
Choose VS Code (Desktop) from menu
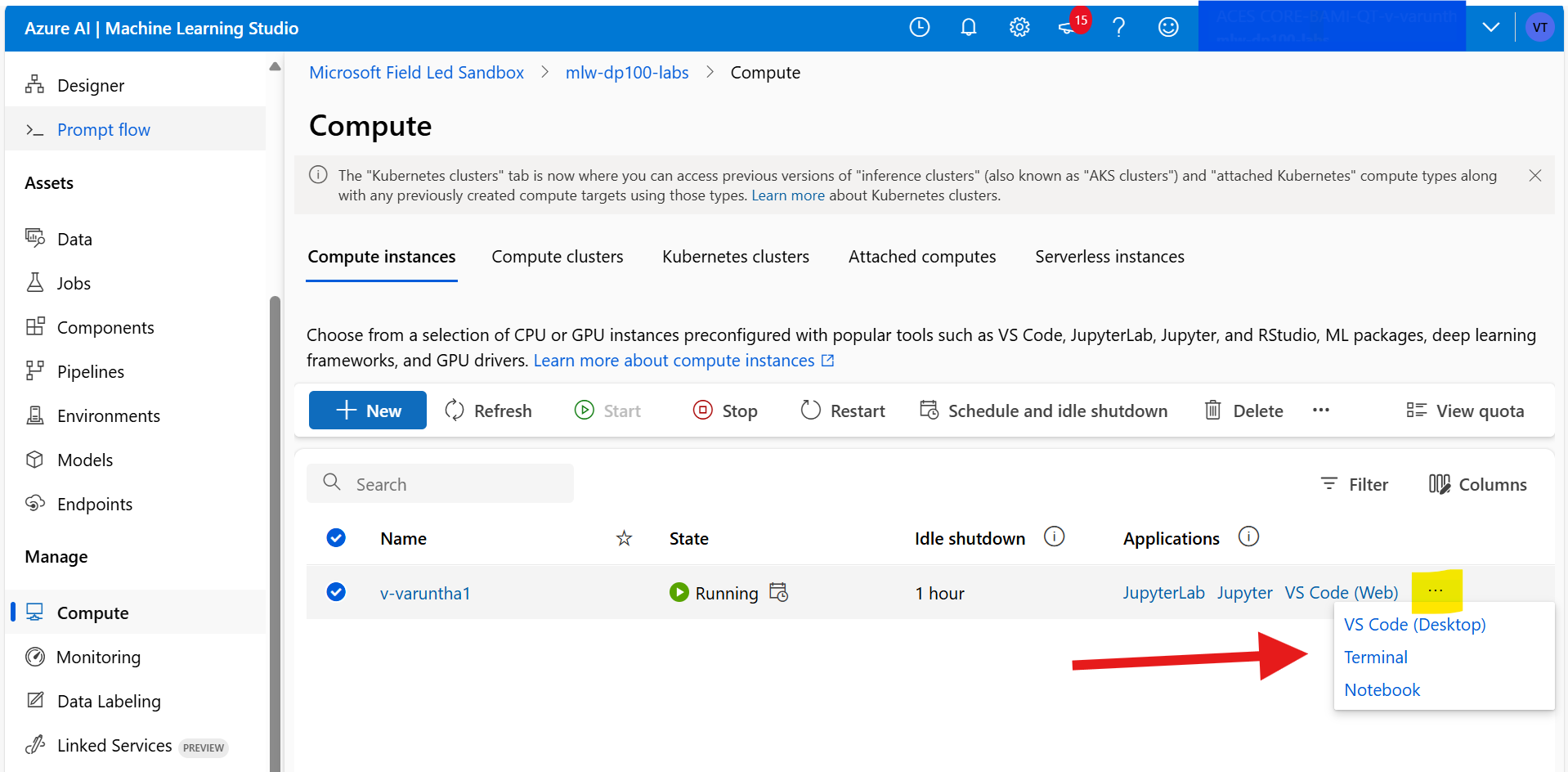1415,625
